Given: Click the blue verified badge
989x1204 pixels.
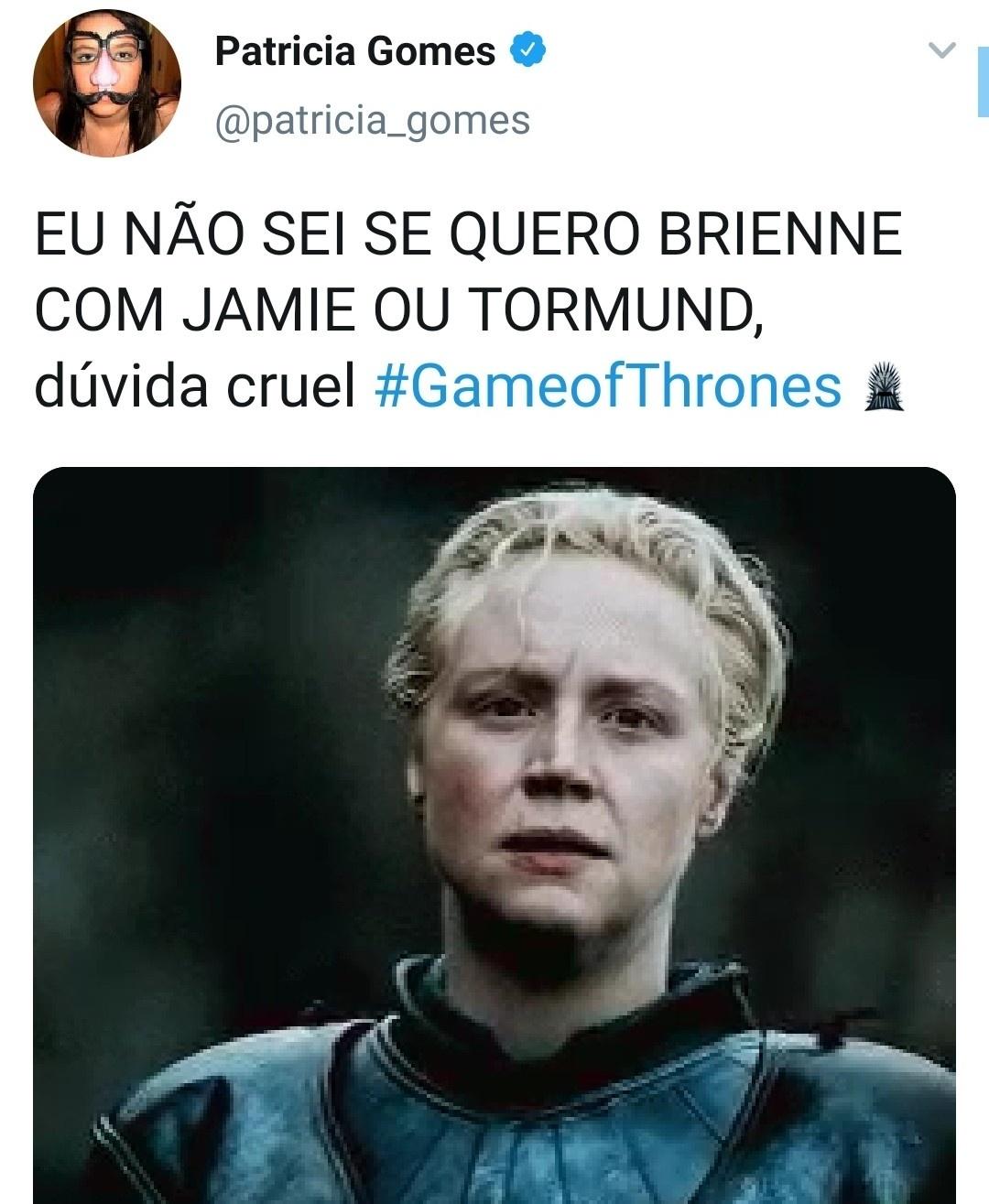Looking at the screenshot, I should (x=527, y=51).
